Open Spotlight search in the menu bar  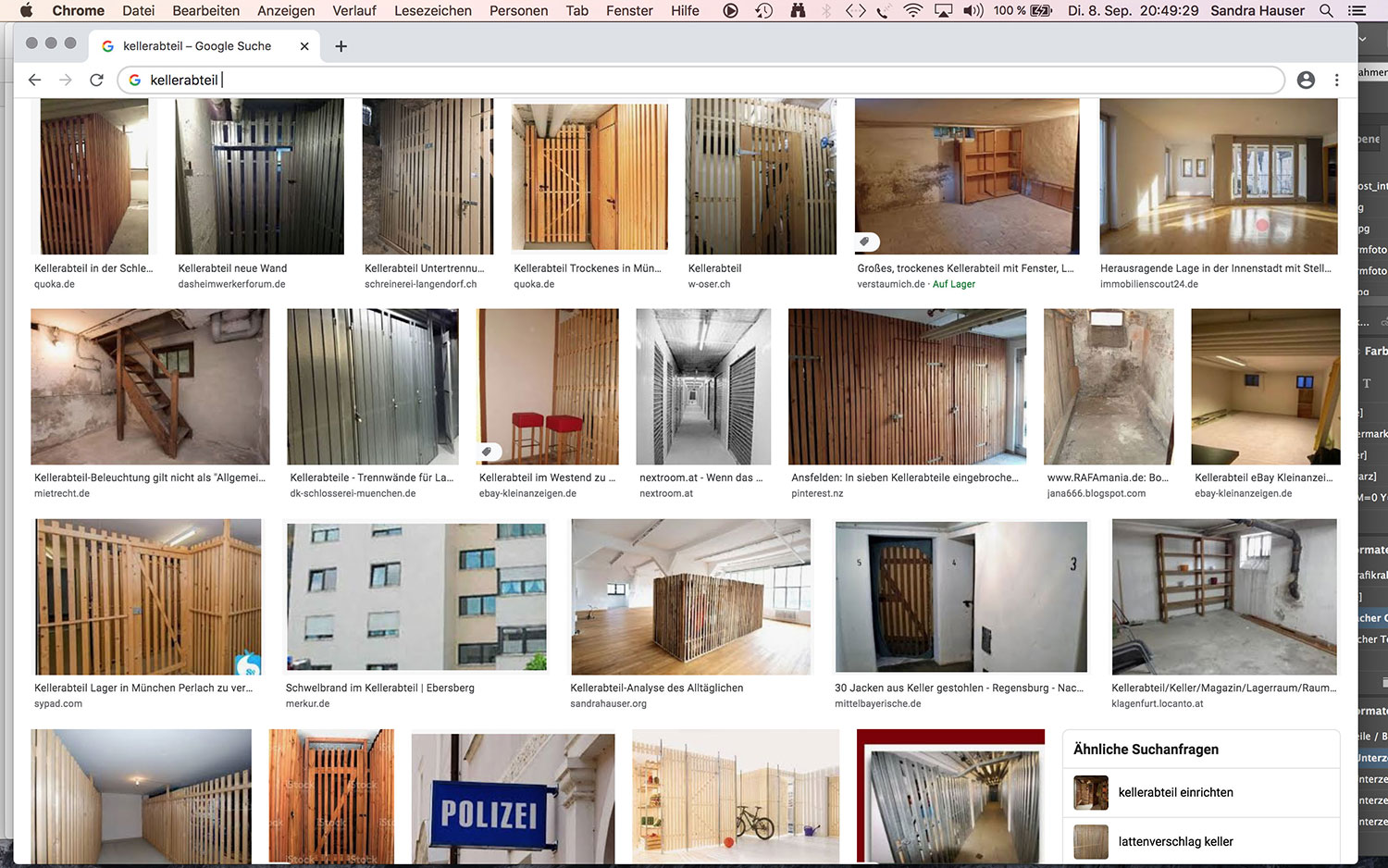pyautogui.click(x=1326, y=10)
